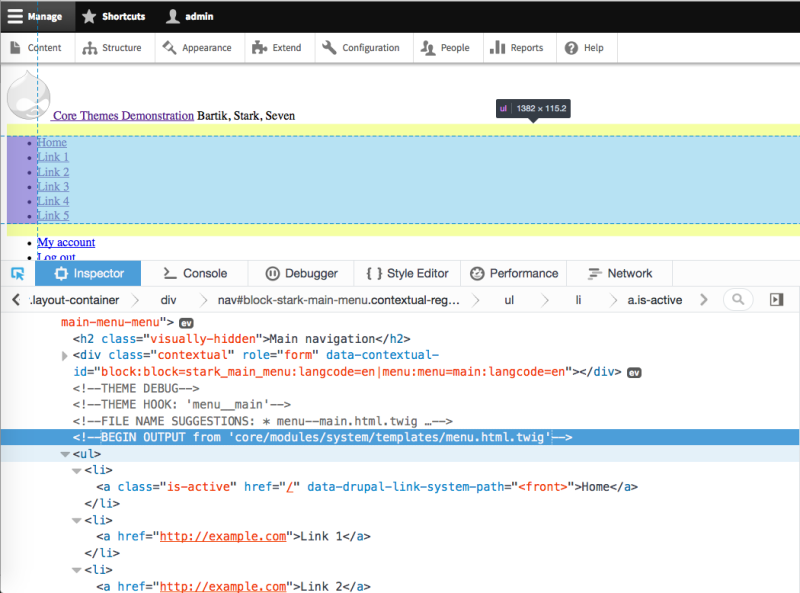This screenshot has width=800, height=593.
Task: Collapse the li node containing Link 2
Action: coord(77,570)
